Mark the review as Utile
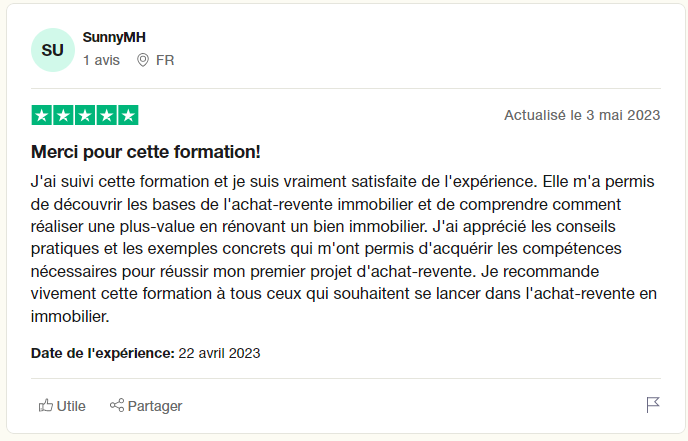The height and width of the screenshot is (441, 688). 71,406
